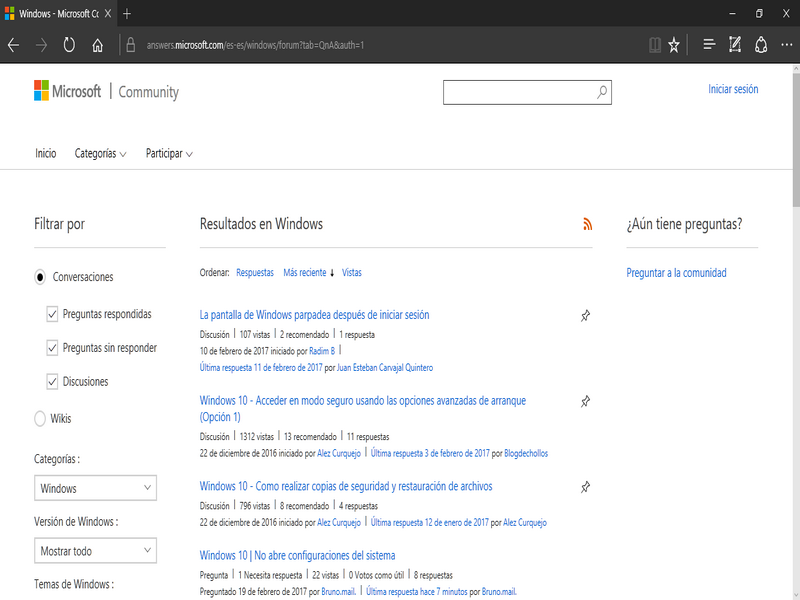
Task: Open the browser more options ellipsis
Action: [x=787, y=45]
